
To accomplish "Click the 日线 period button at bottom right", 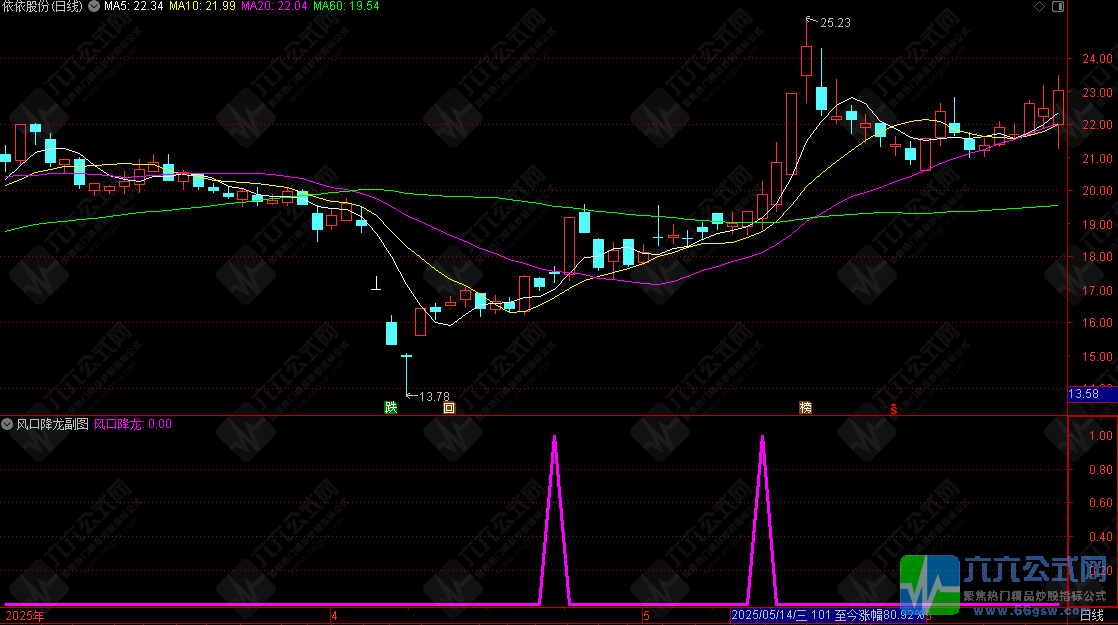I will click(x=1092, y=615).
